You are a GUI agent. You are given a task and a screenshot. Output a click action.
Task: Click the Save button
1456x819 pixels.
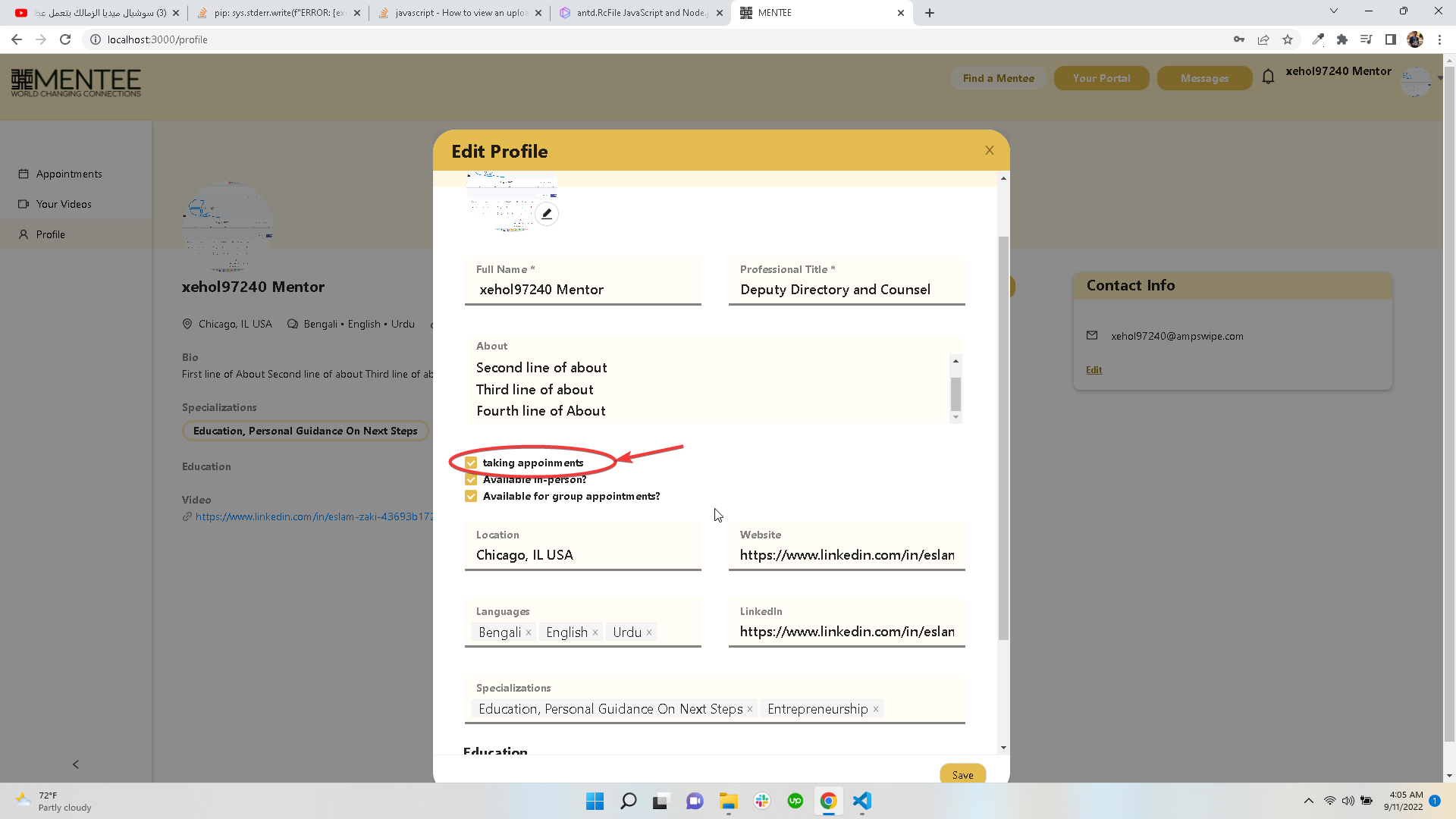click(x=962, y=774)
